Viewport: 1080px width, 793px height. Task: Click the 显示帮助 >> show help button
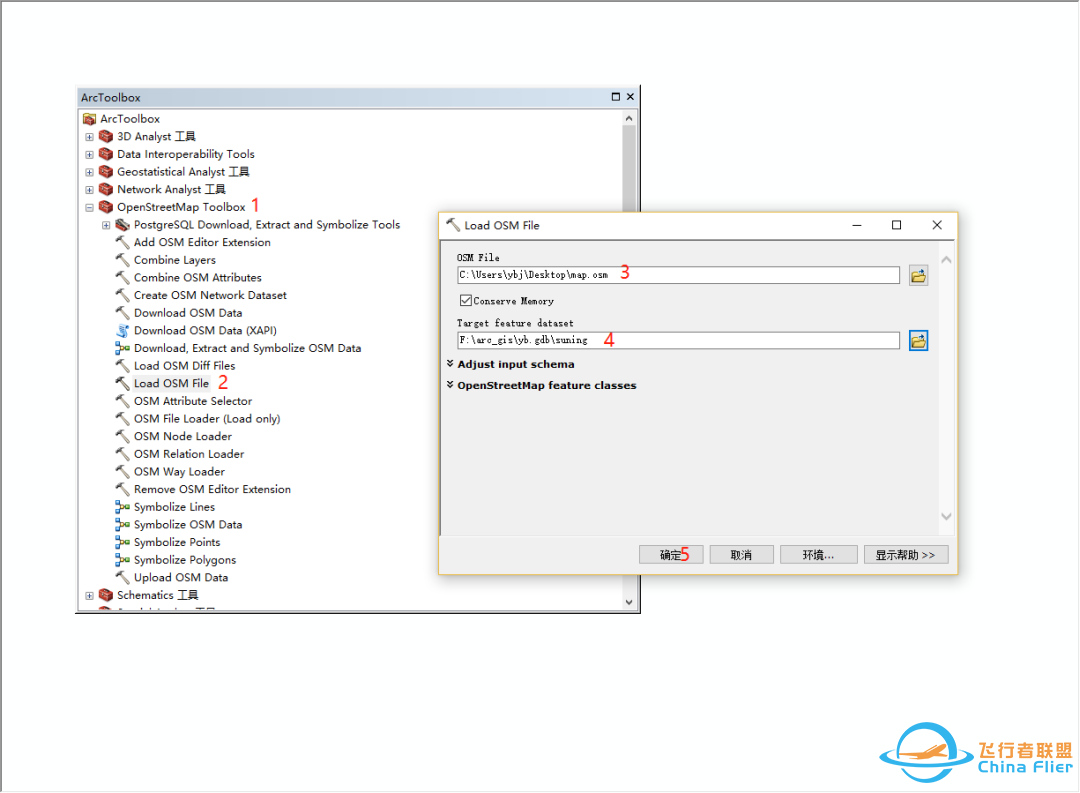pyautogui.click(x=906, y=555)
